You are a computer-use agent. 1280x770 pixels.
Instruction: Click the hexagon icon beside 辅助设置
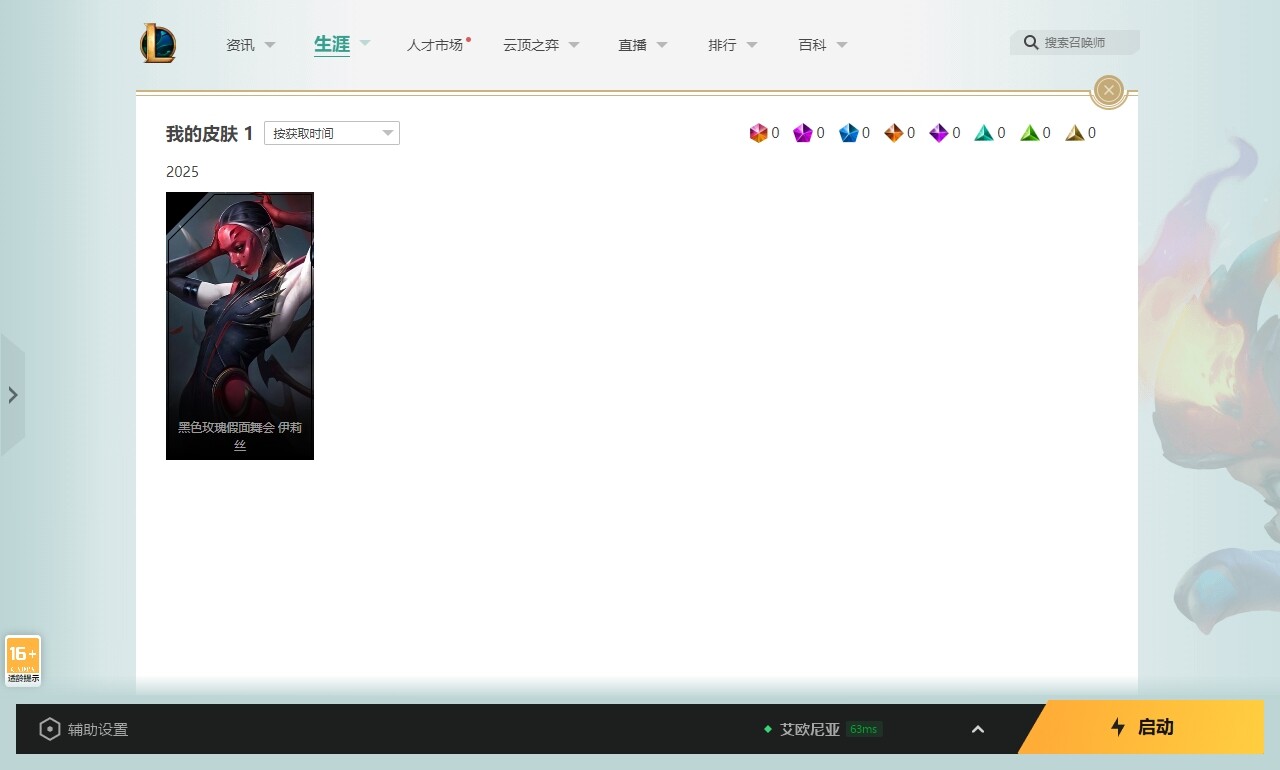tap(50, 729)
